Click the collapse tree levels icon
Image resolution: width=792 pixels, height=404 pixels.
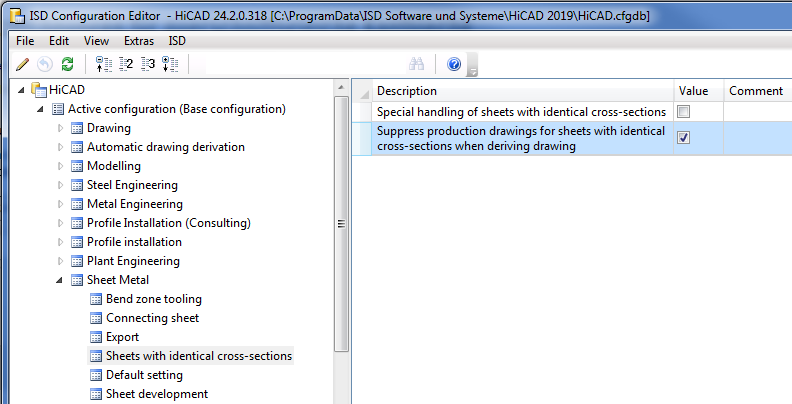point(104,65)
